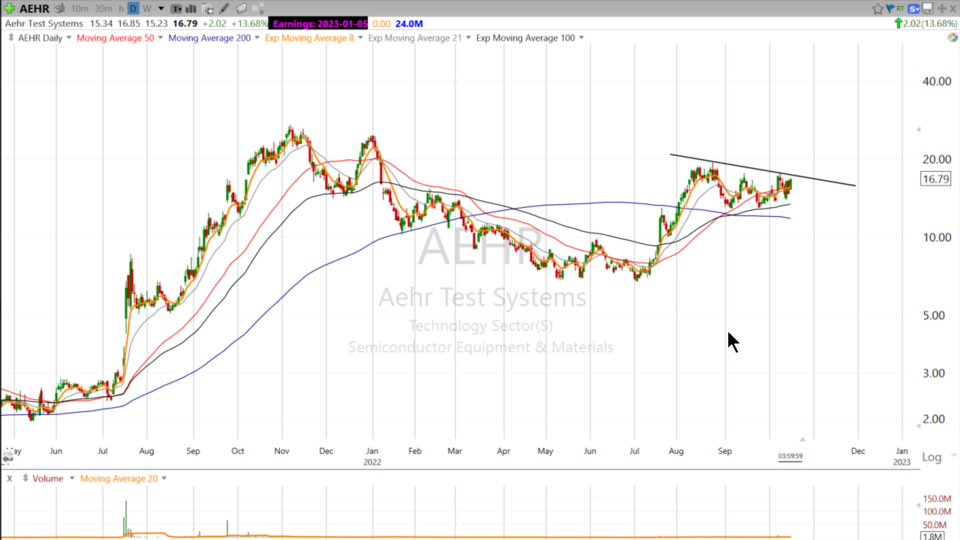
Task: Click the blue flag icon
Action: (890, 9)
